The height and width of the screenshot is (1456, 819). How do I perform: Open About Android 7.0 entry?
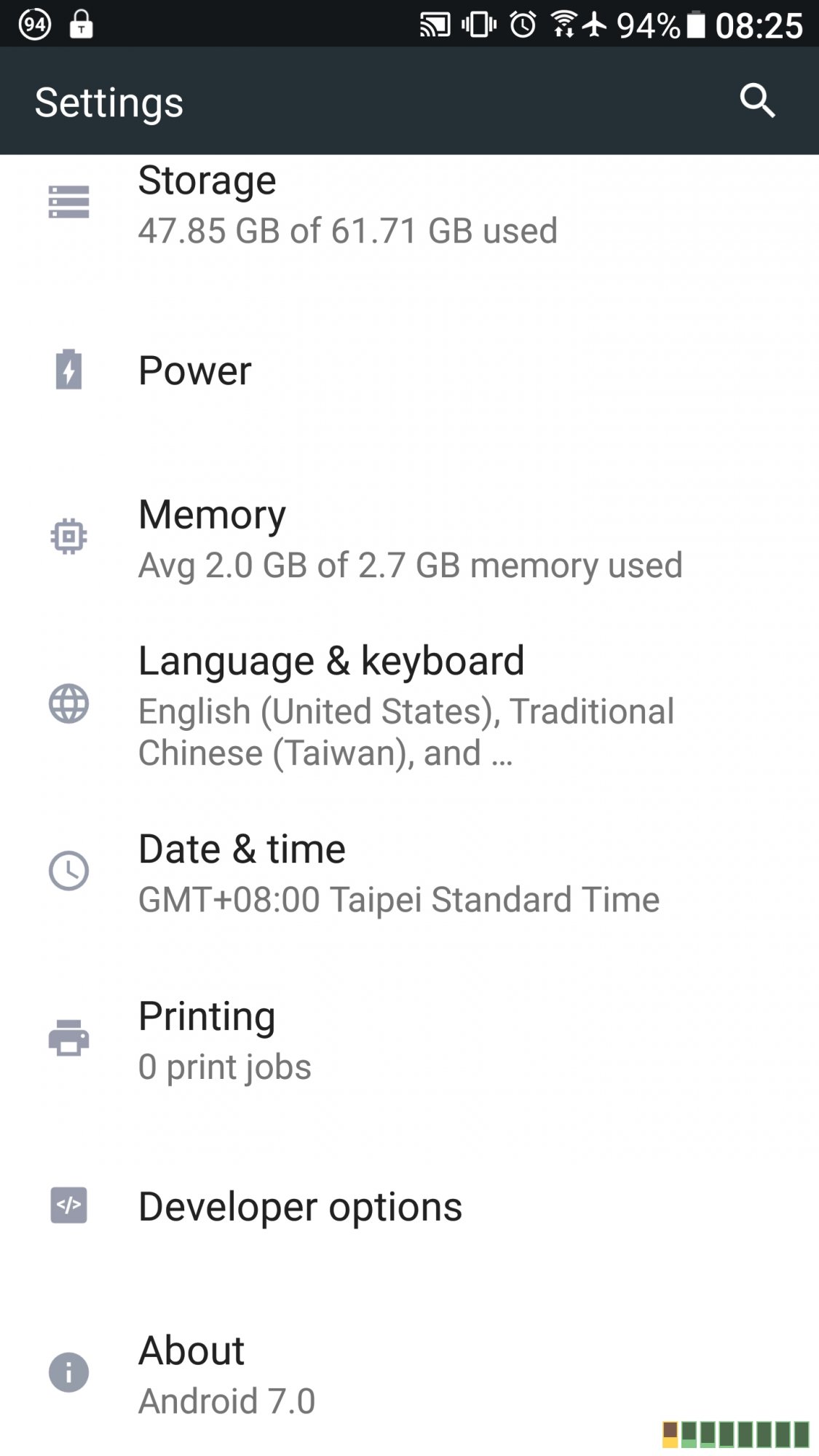click(x=226, y=1374)
